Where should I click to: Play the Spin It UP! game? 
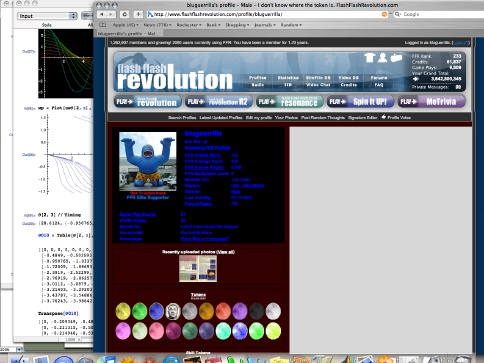[360, 102]
